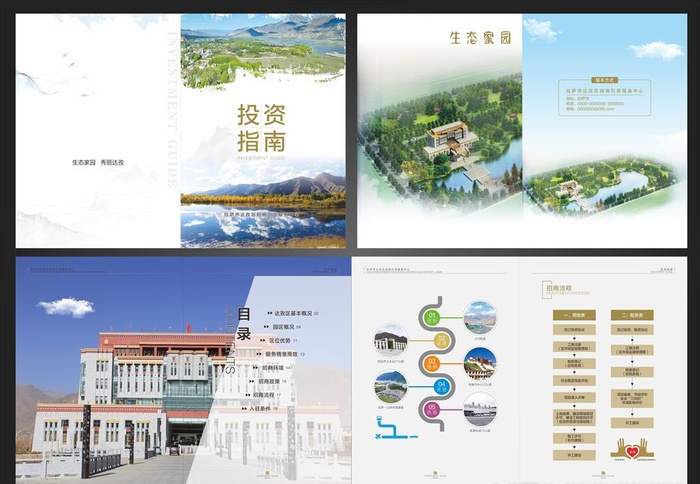Select contents entry 招商流程

pyautogui.click(x=264, y=395)
